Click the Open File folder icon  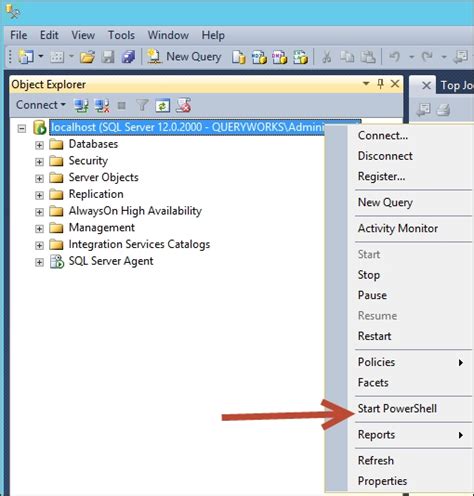[x=87, y=57]
